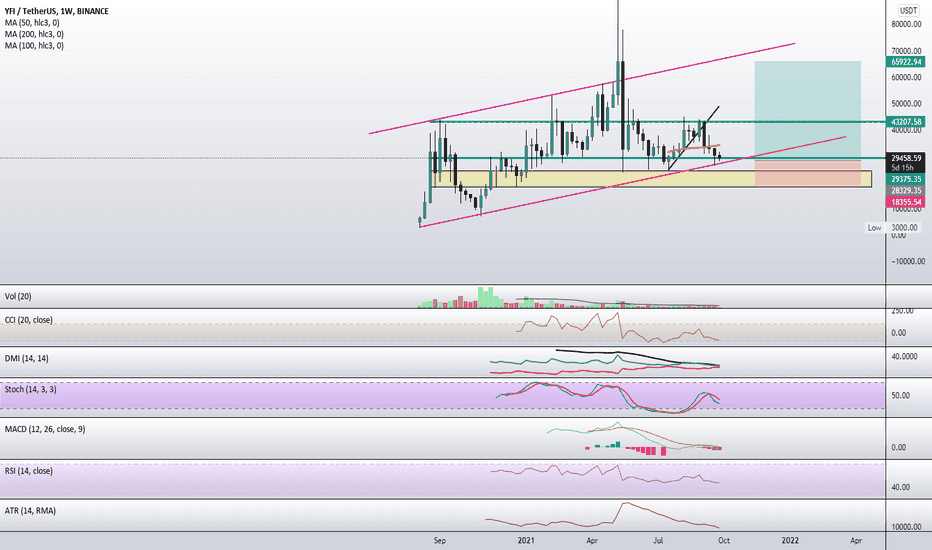The image size is (932, 550).
Task: Click the Sep label on time axis
Action: point(439,540)
